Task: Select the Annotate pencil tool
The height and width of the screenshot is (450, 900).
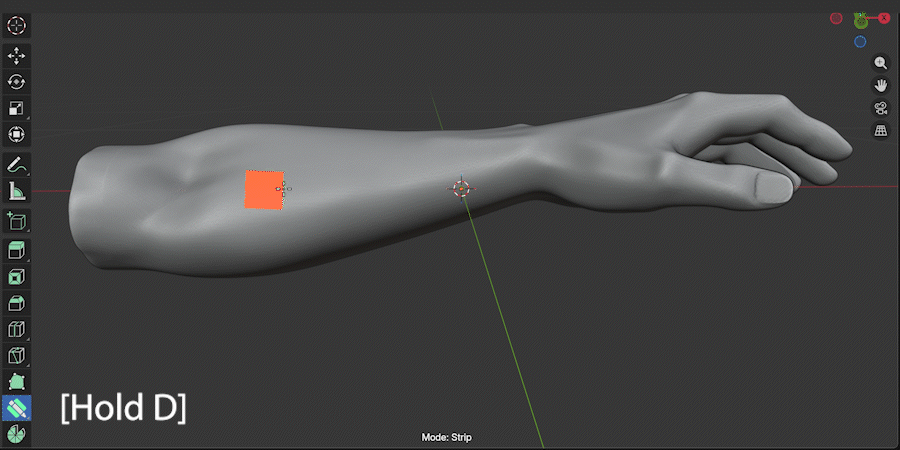Action: pyautogui.click(x=17, y=165)
